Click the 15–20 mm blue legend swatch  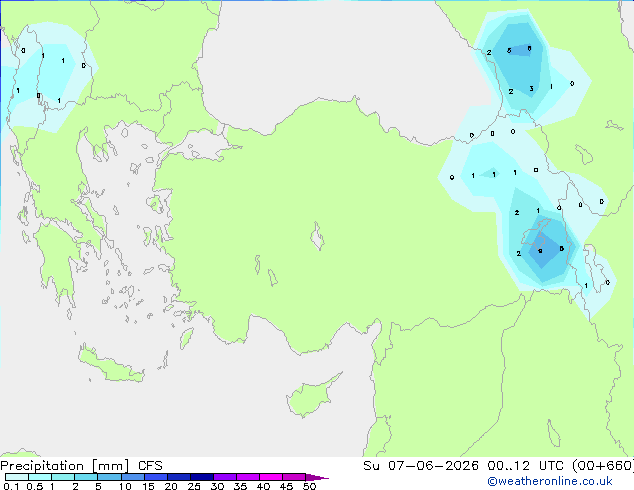coord(156,477)
